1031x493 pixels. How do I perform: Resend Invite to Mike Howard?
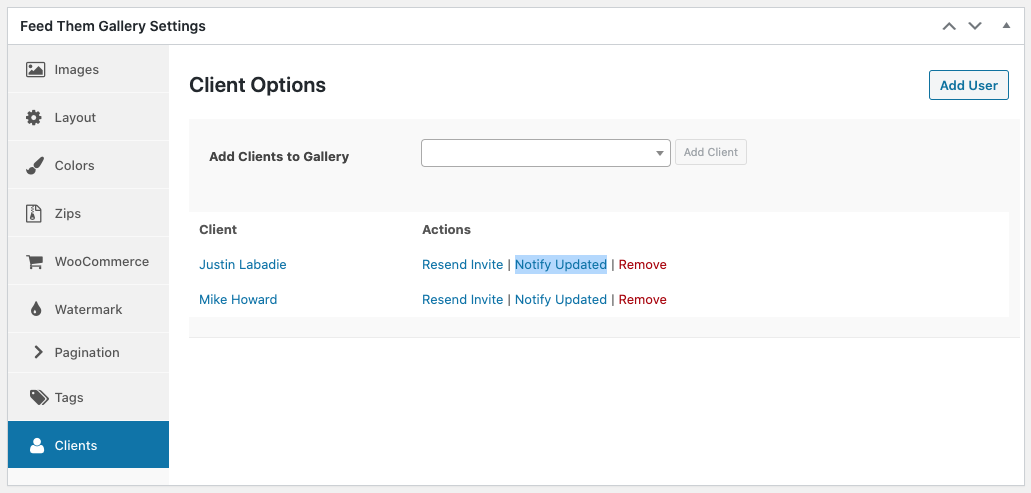(x=462, y=299)
